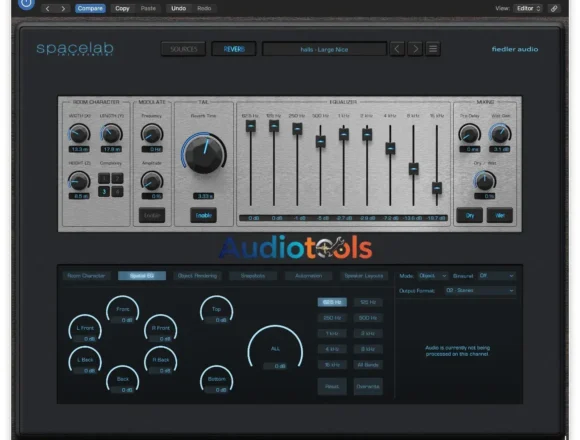Viewport: 580px width, 440px height.
Task: Click the Reset button
Action: pos(332,387)
